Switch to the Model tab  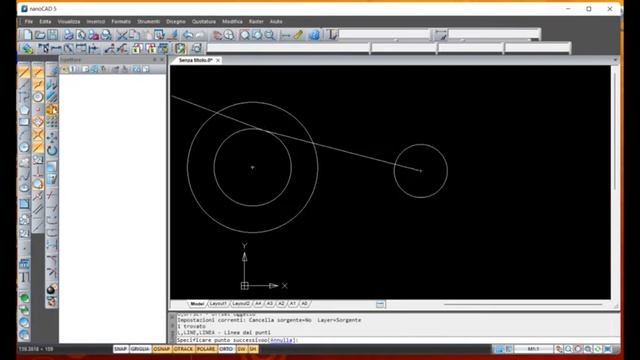click(198, 304)
